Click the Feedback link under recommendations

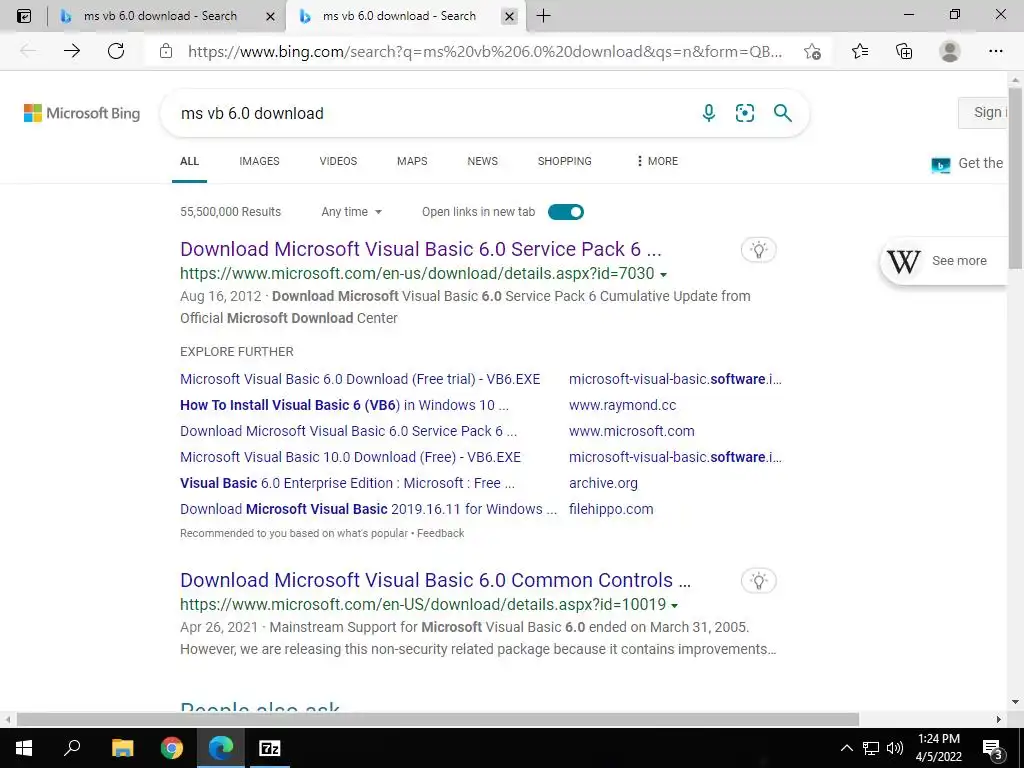(441, 533)
